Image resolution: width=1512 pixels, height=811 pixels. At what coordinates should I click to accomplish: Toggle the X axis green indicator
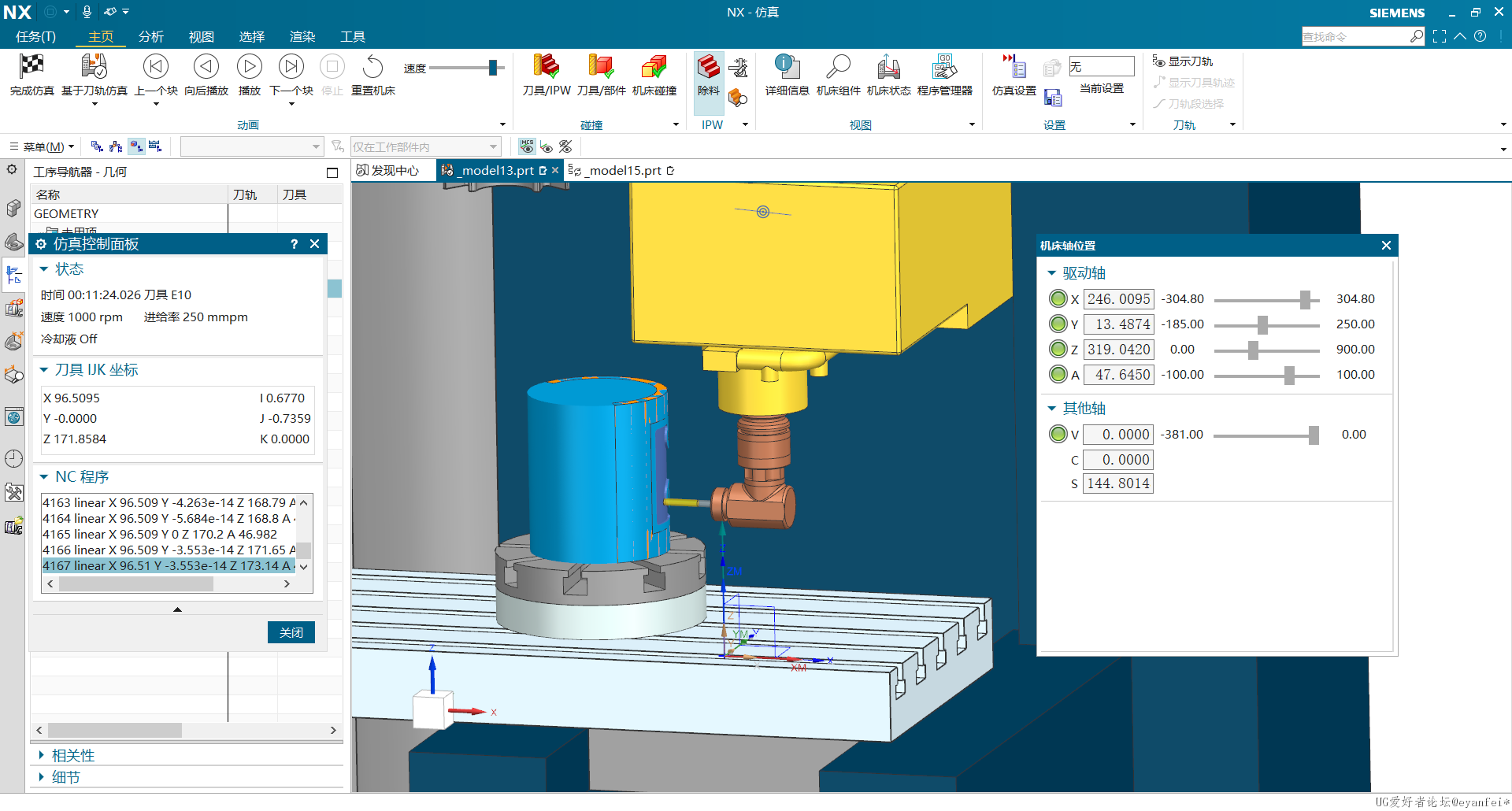pos(1058,299)
